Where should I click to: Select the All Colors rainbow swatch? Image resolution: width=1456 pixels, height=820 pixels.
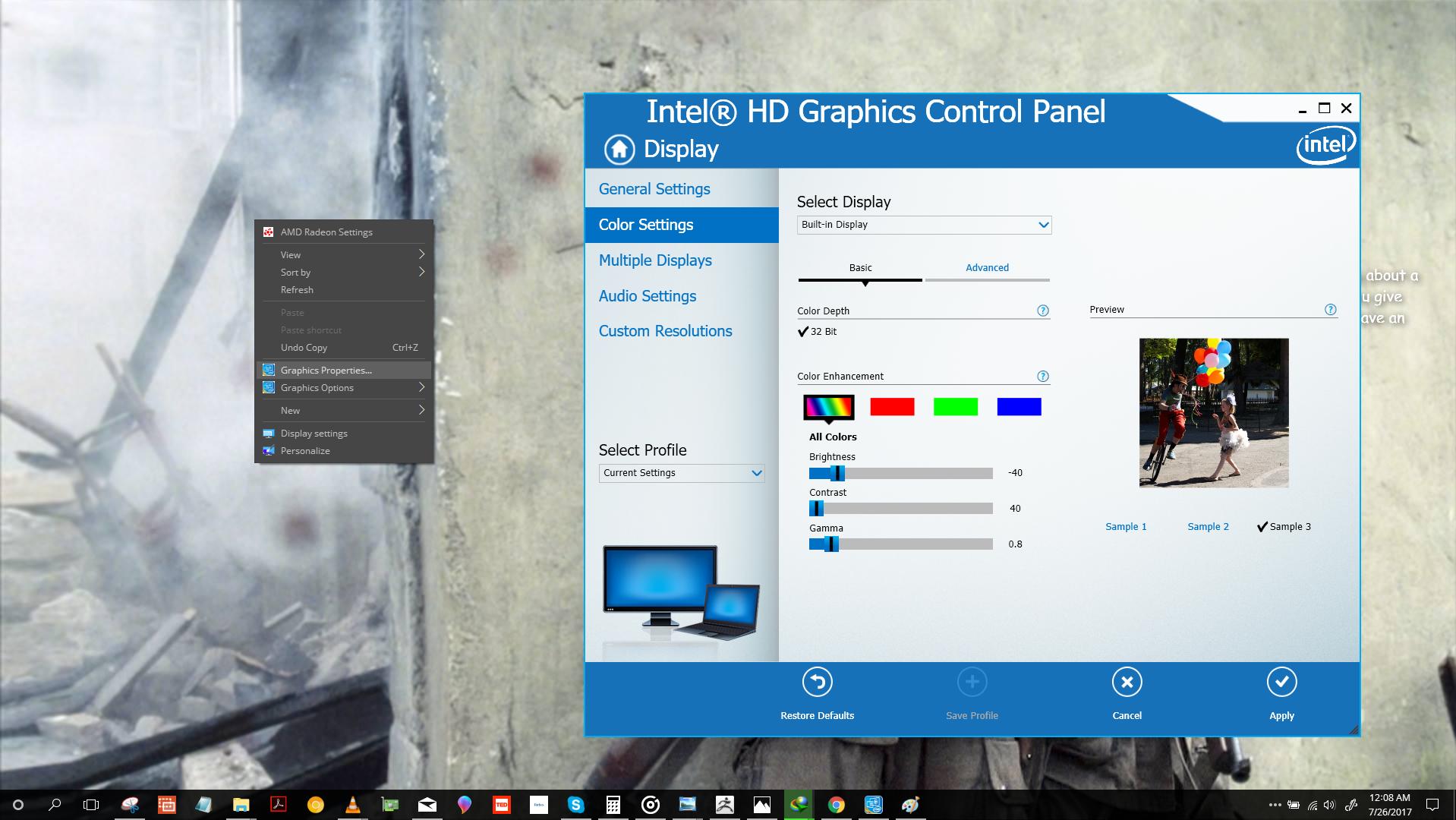click(x=828, y=407)
